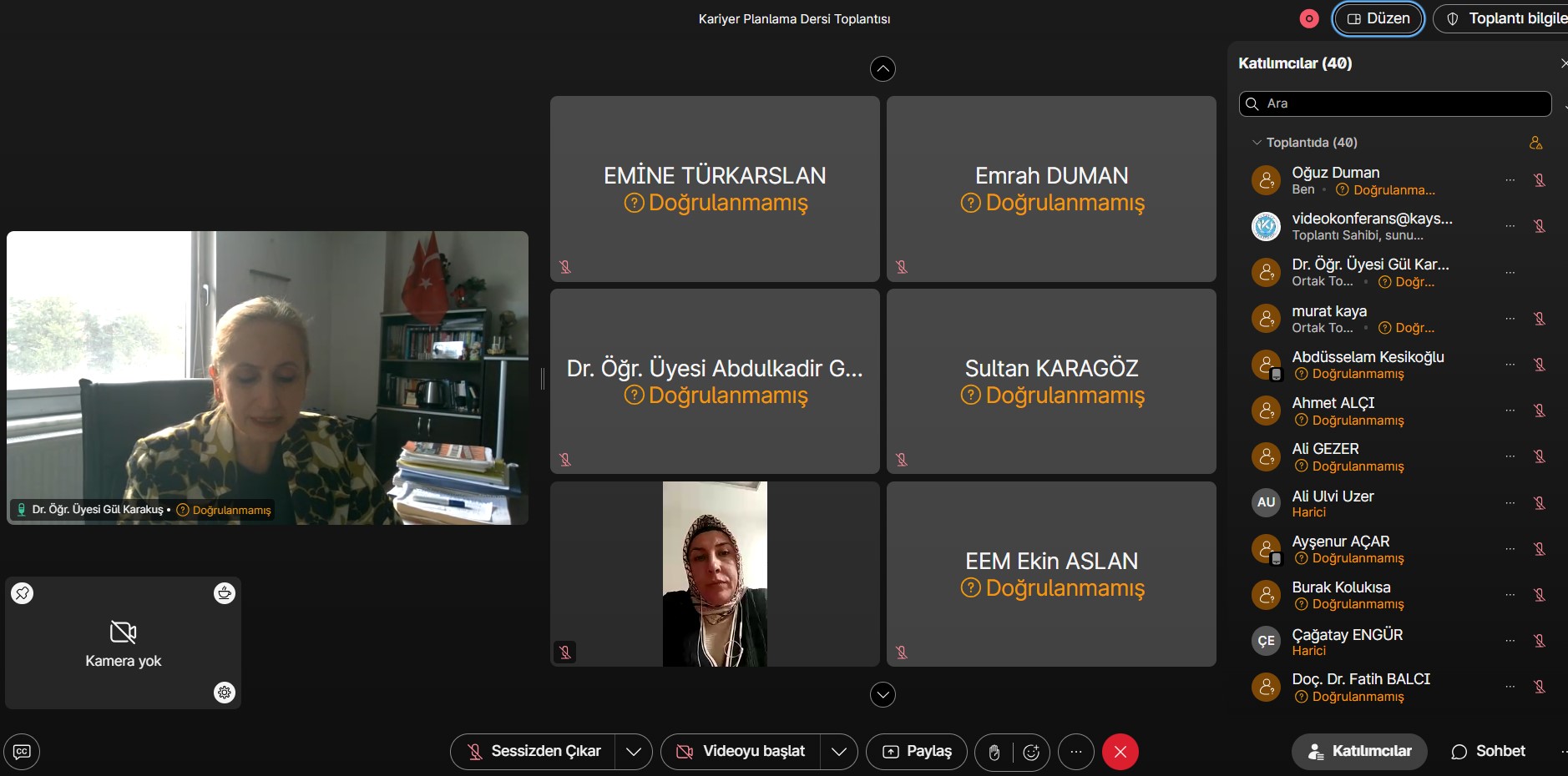This screenshot has width=1568, height=776.
Task: Open the Düzen layout menu
Action: click(1378, 18)
